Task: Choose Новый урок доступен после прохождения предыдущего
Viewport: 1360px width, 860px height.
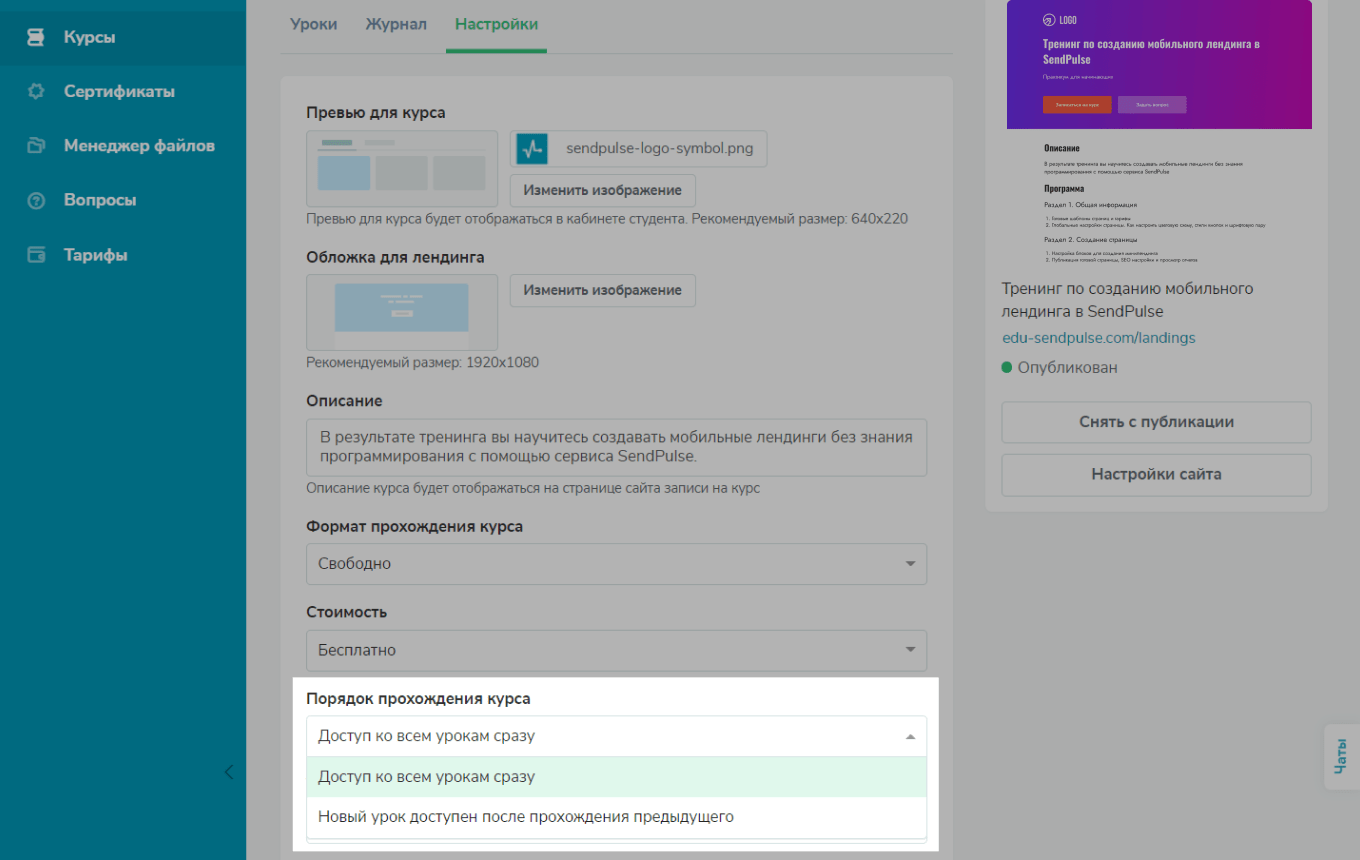Action: coord(616,817)
